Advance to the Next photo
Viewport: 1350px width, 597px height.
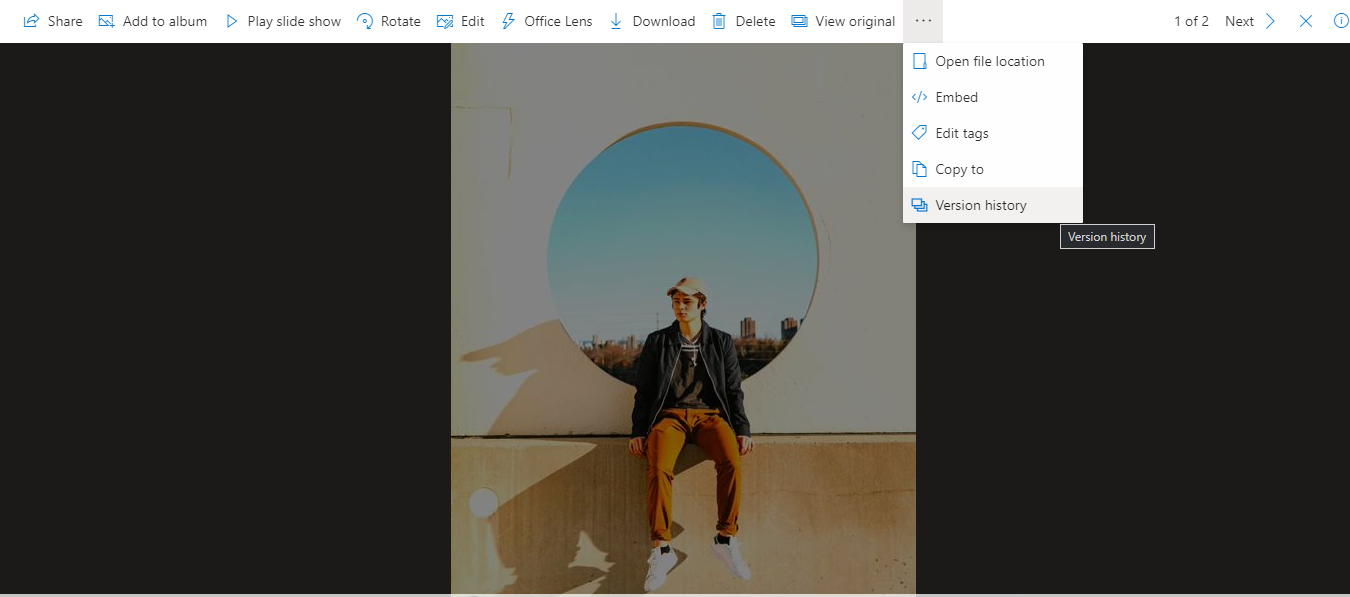[x=1239, y=20]
